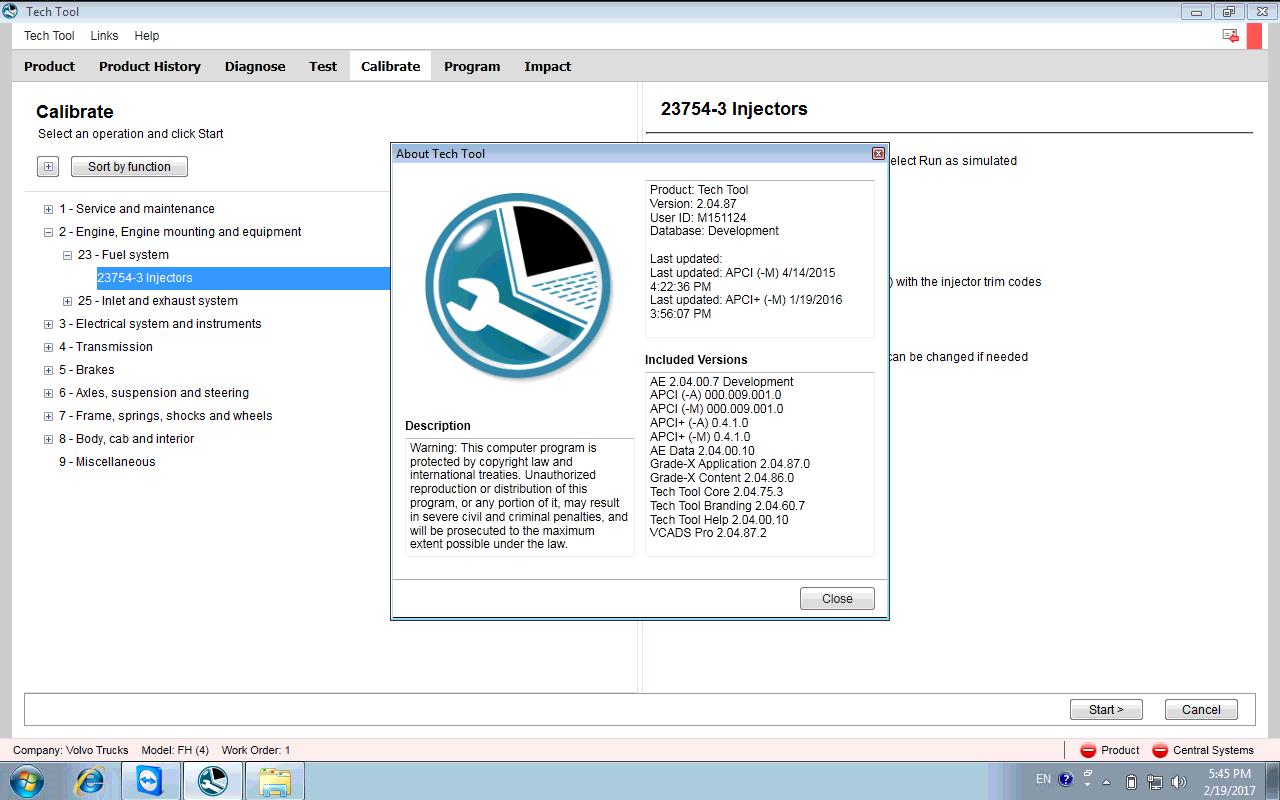The width and height of the screenshot is (1280, 800).
Task: Expand 6 - Axles, suspension and steering
Action: click(x=48, y=393)
